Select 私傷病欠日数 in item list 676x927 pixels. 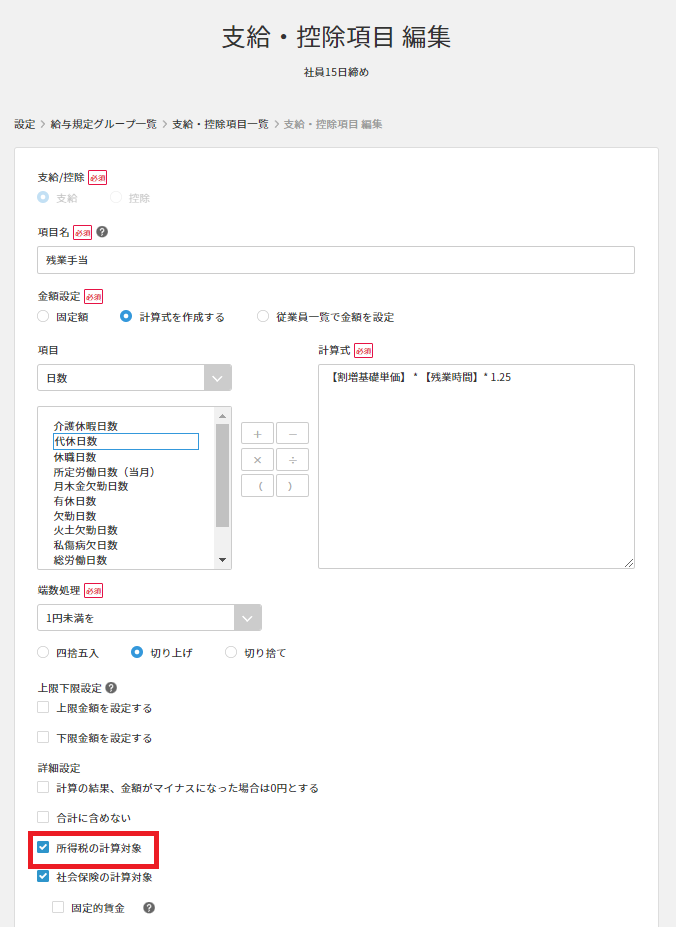tap(86, 545)
